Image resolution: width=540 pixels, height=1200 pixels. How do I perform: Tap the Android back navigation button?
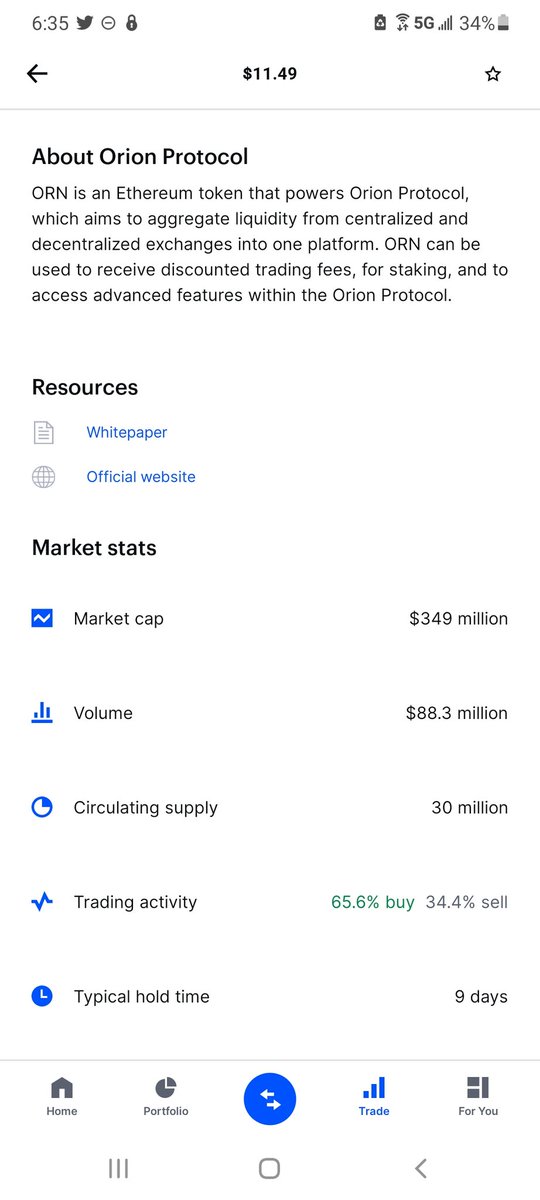(x=421, y=1168)
